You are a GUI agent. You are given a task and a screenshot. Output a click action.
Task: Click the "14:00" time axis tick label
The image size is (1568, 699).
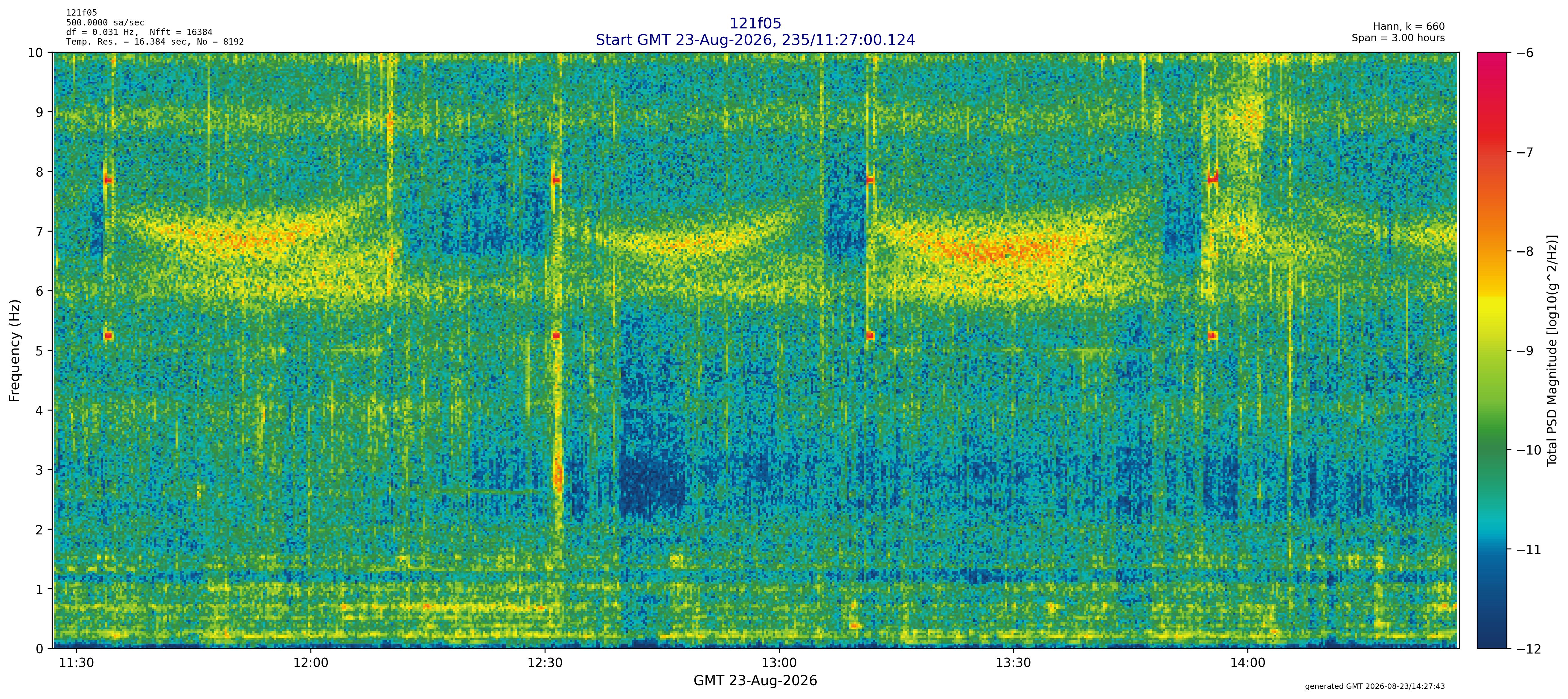pos(1248,662)
